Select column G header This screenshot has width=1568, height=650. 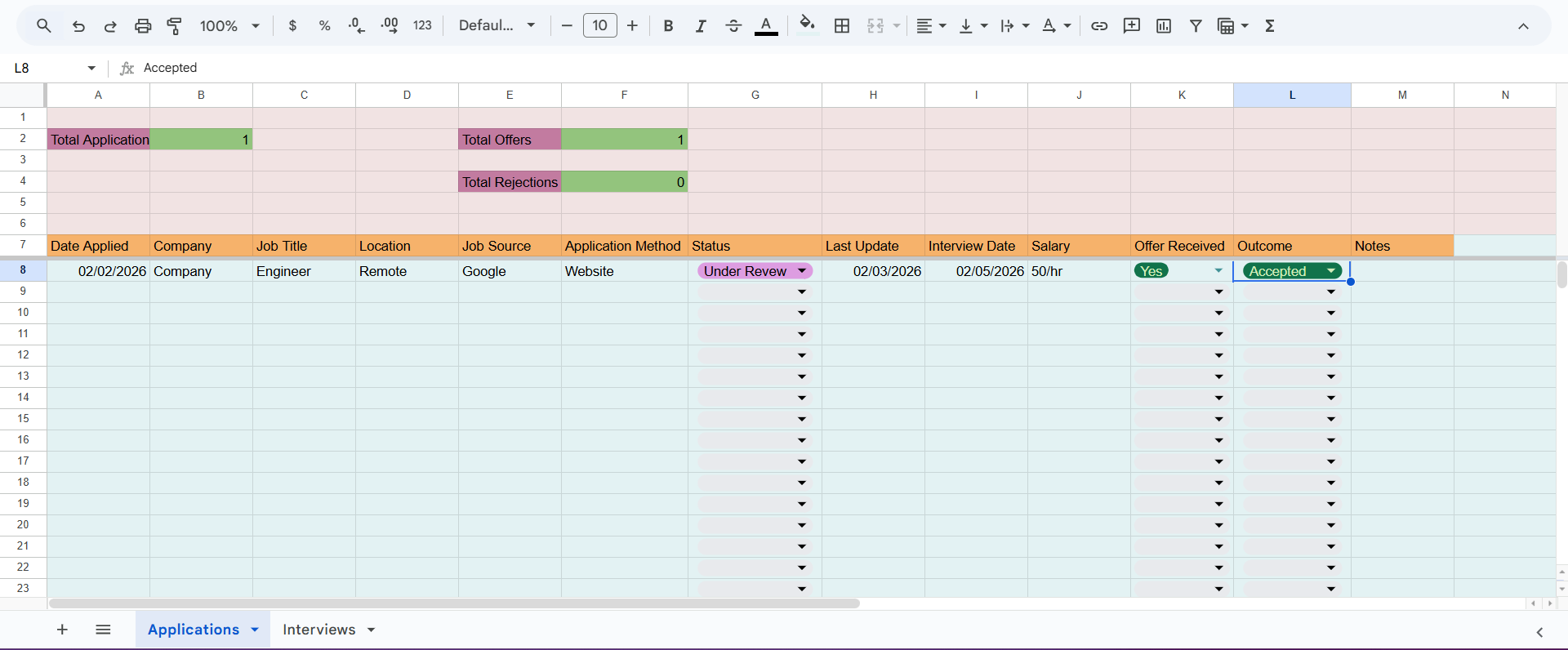point(755,95)
